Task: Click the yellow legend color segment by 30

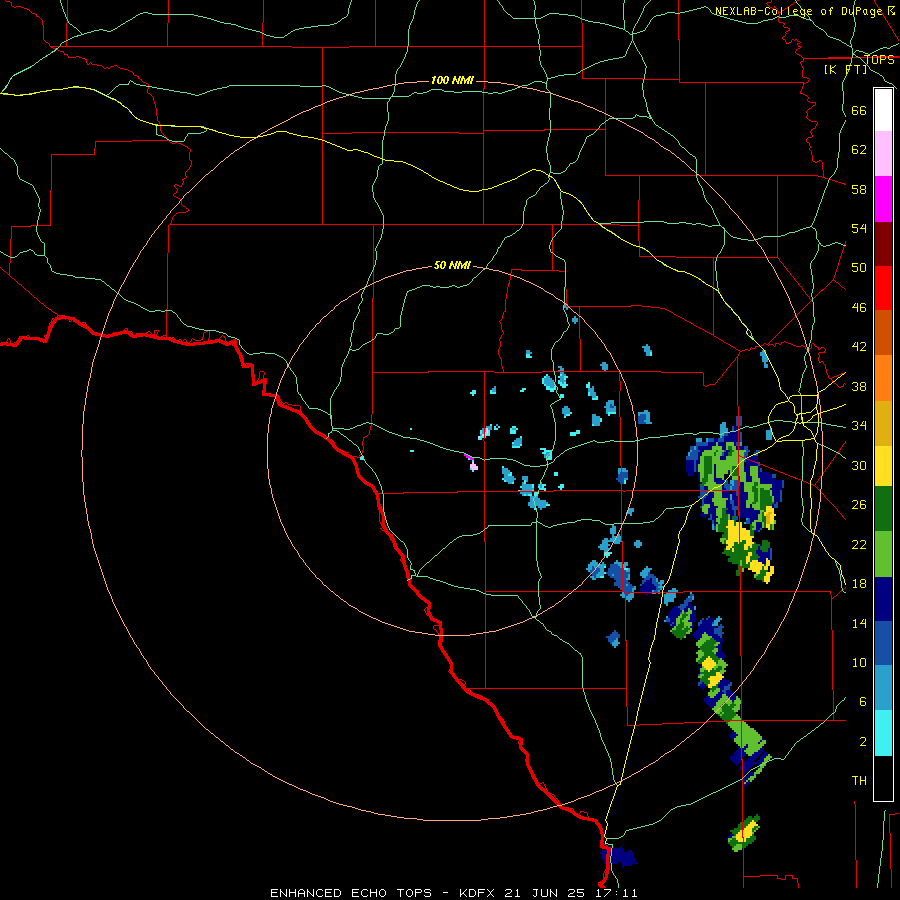Action: pyautogui.click(x=883, y=465)
